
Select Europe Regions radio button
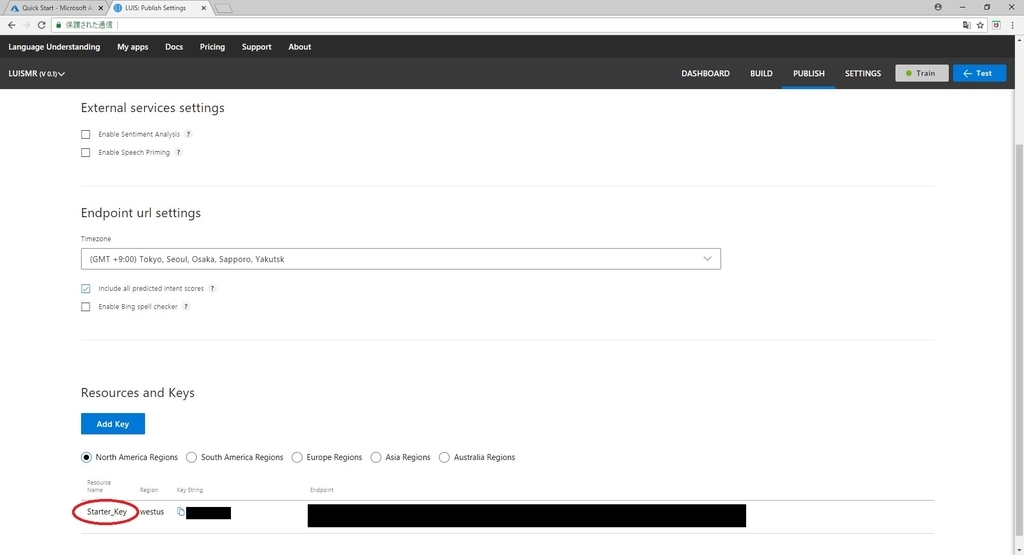pos(297,457)
